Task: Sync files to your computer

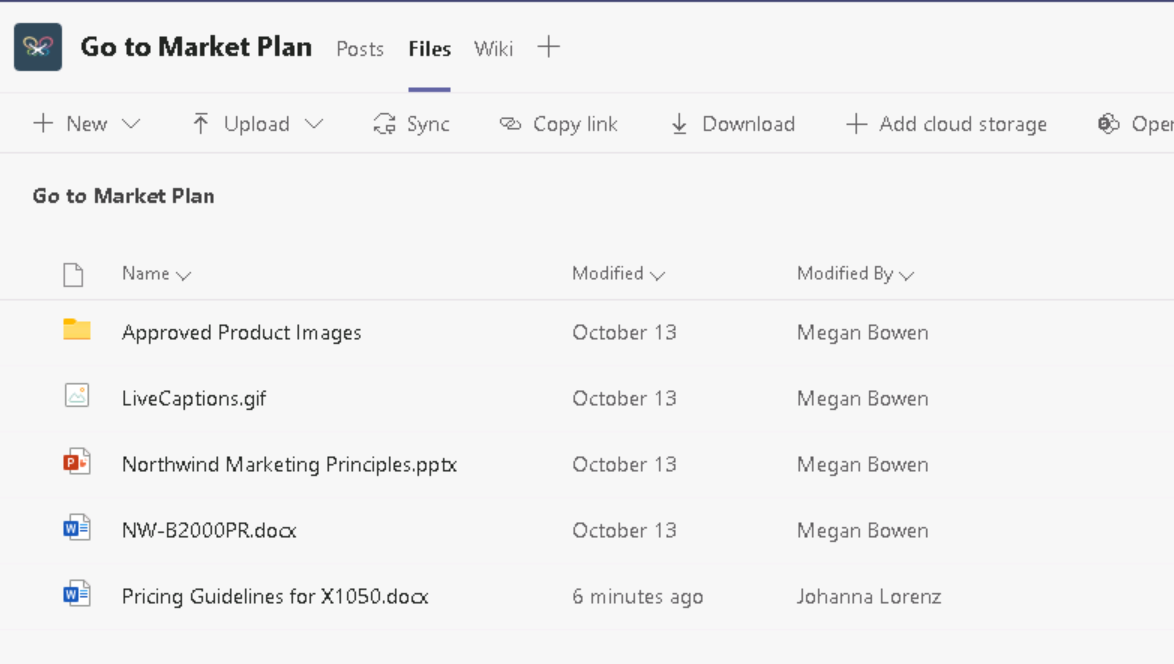Action: [411, 124]
